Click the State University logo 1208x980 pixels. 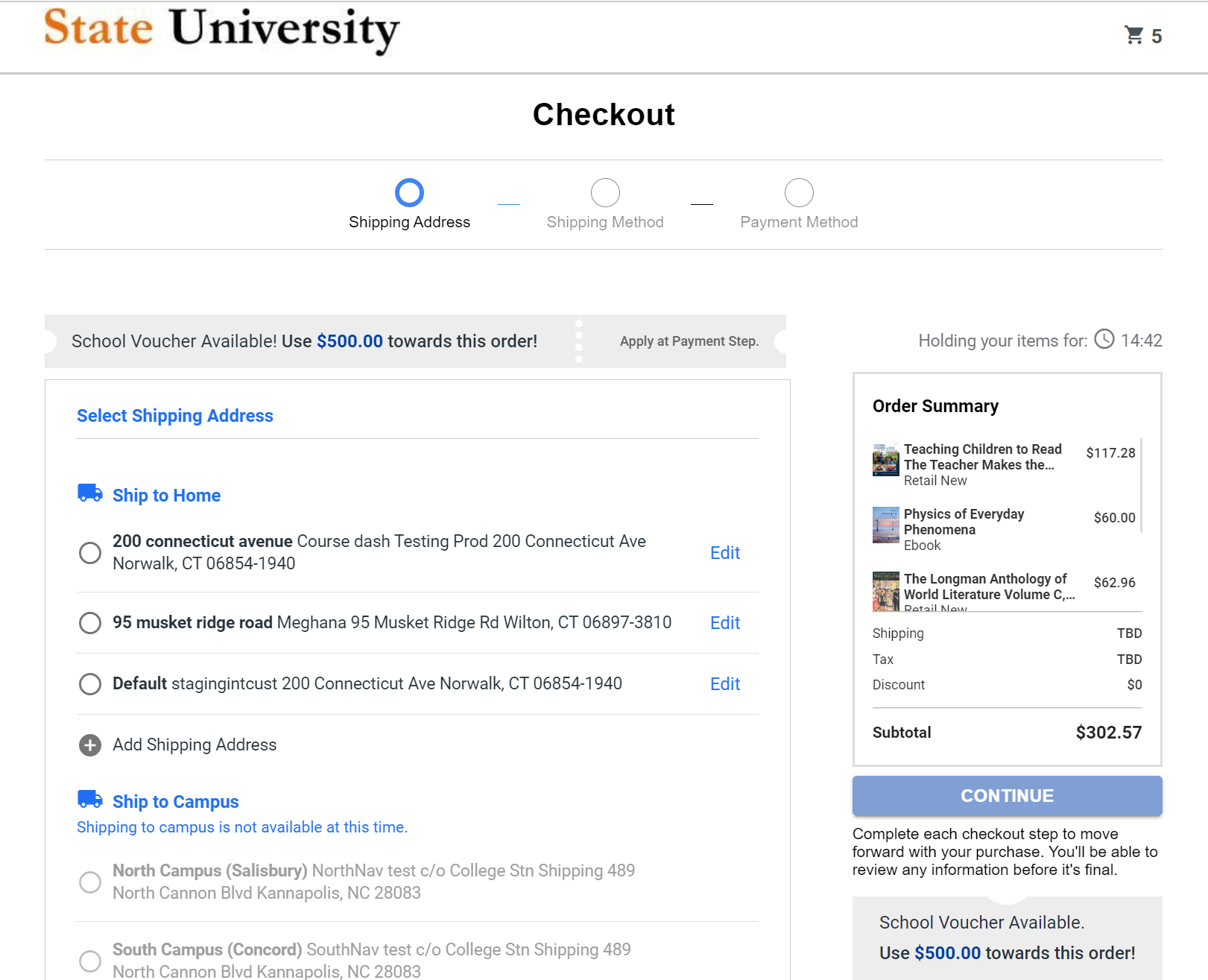222,30
